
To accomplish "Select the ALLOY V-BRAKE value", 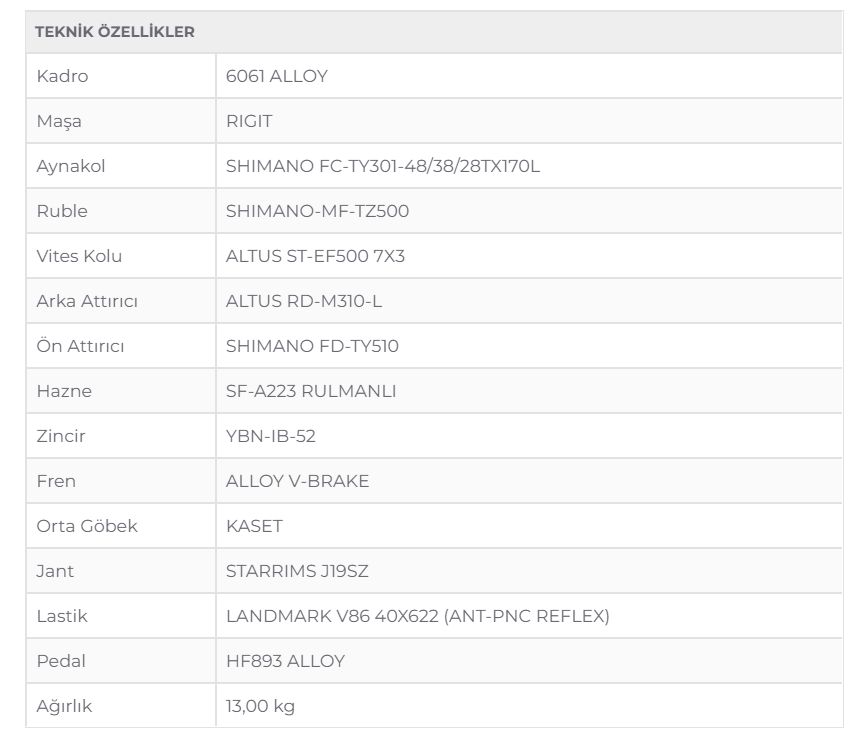I will (298, 481).
